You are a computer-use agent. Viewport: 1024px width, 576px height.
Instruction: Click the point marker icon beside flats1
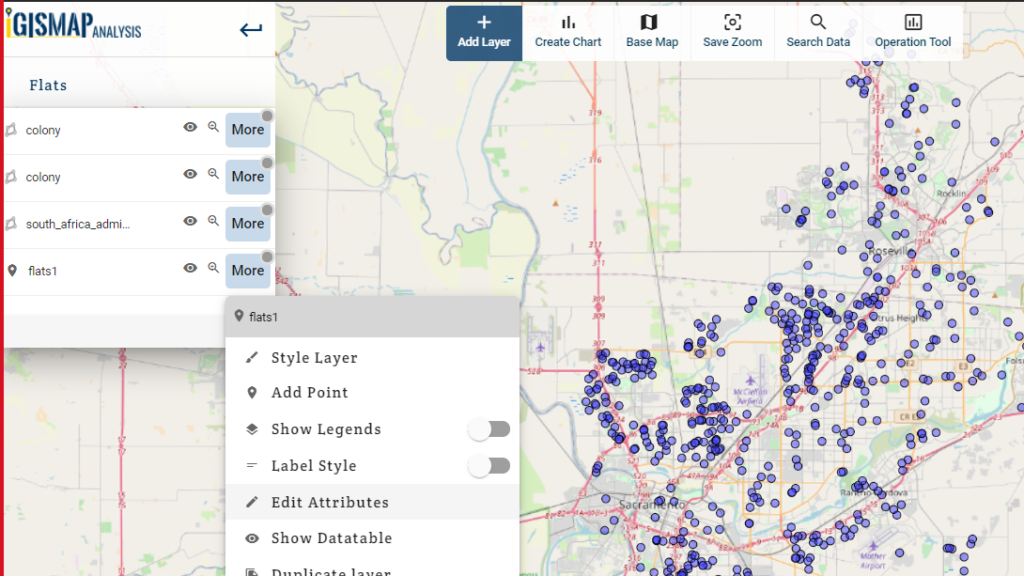coord(13,269)
